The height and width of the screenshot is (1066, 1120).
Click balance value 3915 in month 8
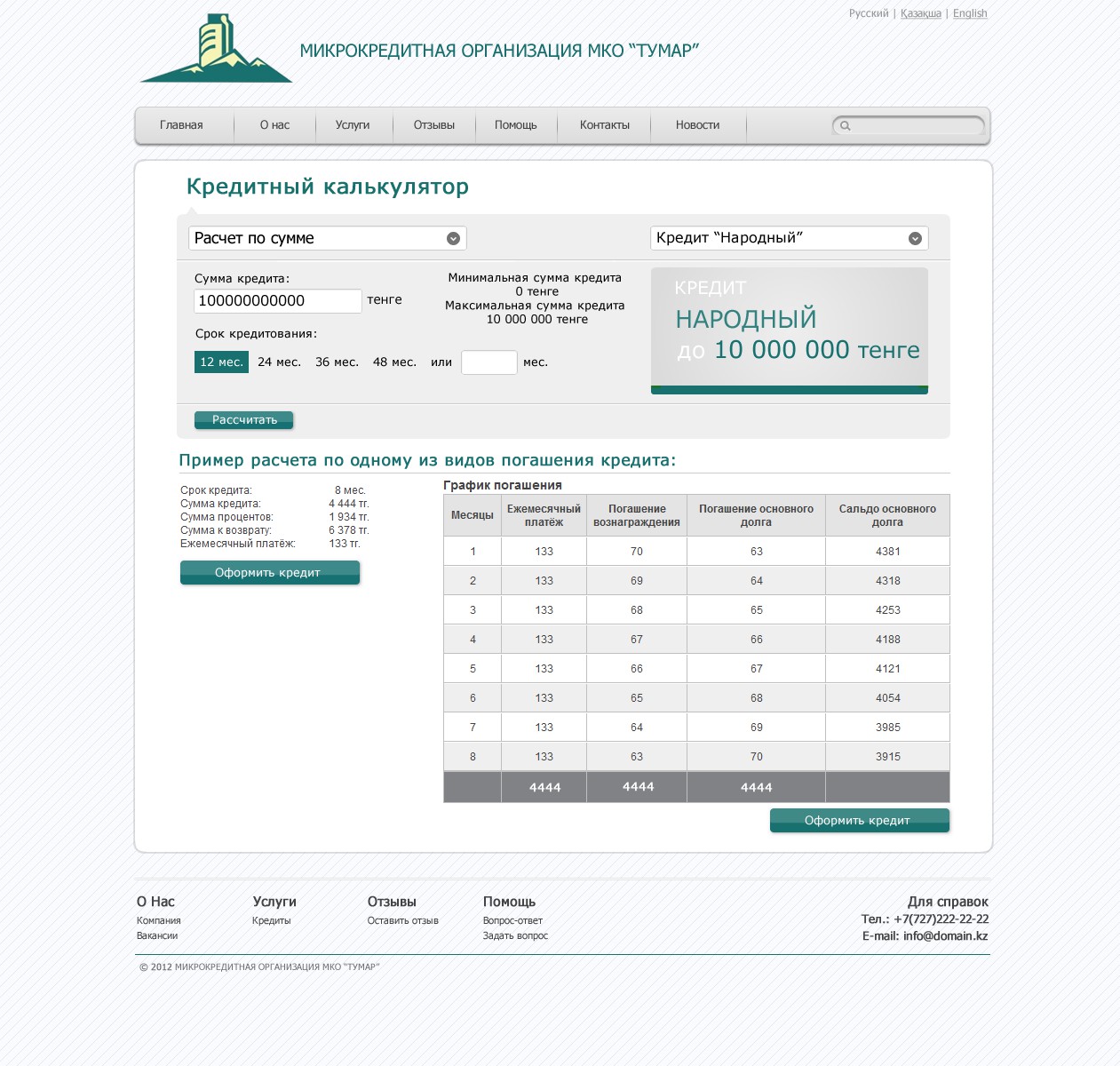coord(888,757)
